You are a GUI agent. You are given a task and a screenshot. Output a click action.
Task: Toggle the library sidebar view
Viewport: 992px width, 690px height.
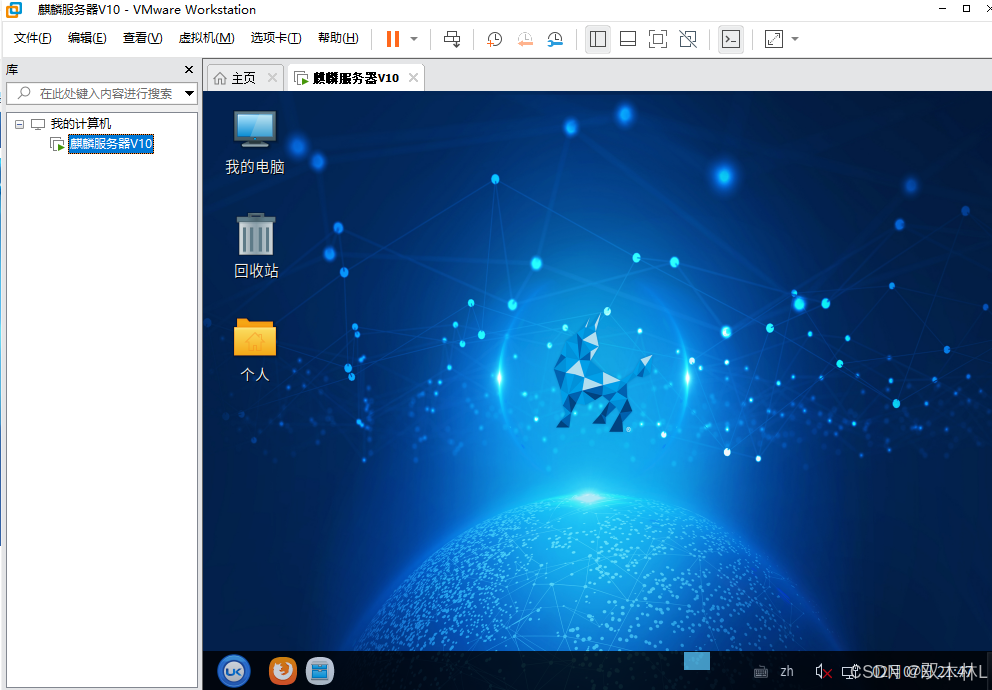coord(597,39)
